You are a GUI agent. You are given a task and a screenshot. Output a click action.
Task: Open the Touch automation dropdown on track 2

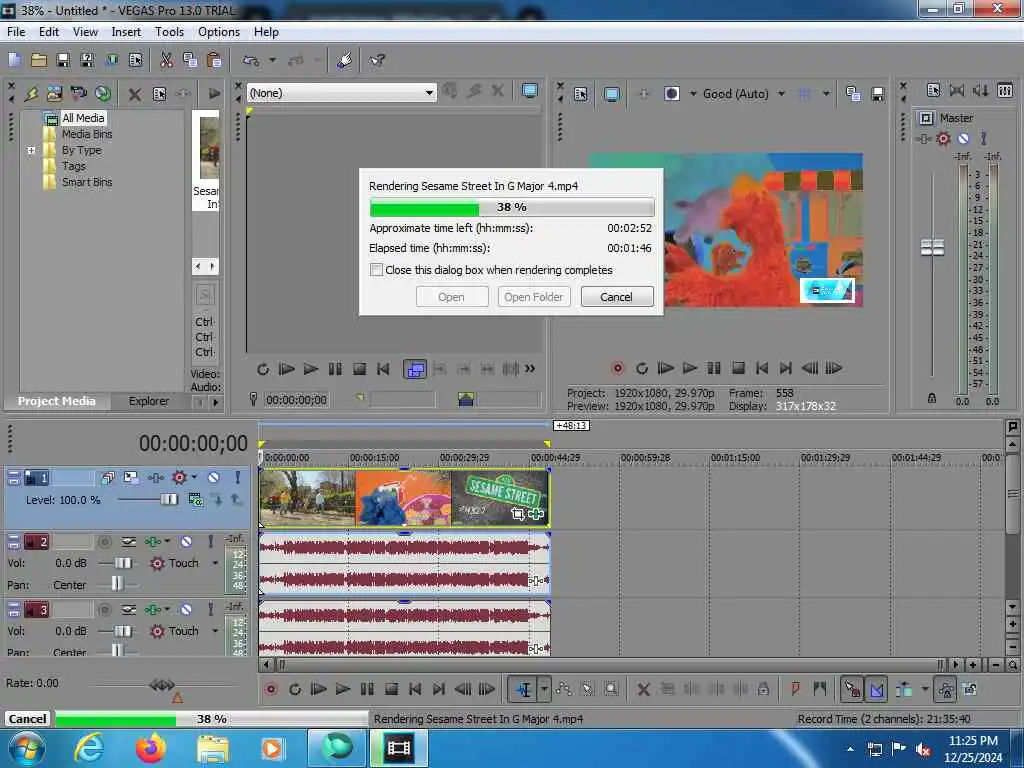click(215, 563)
